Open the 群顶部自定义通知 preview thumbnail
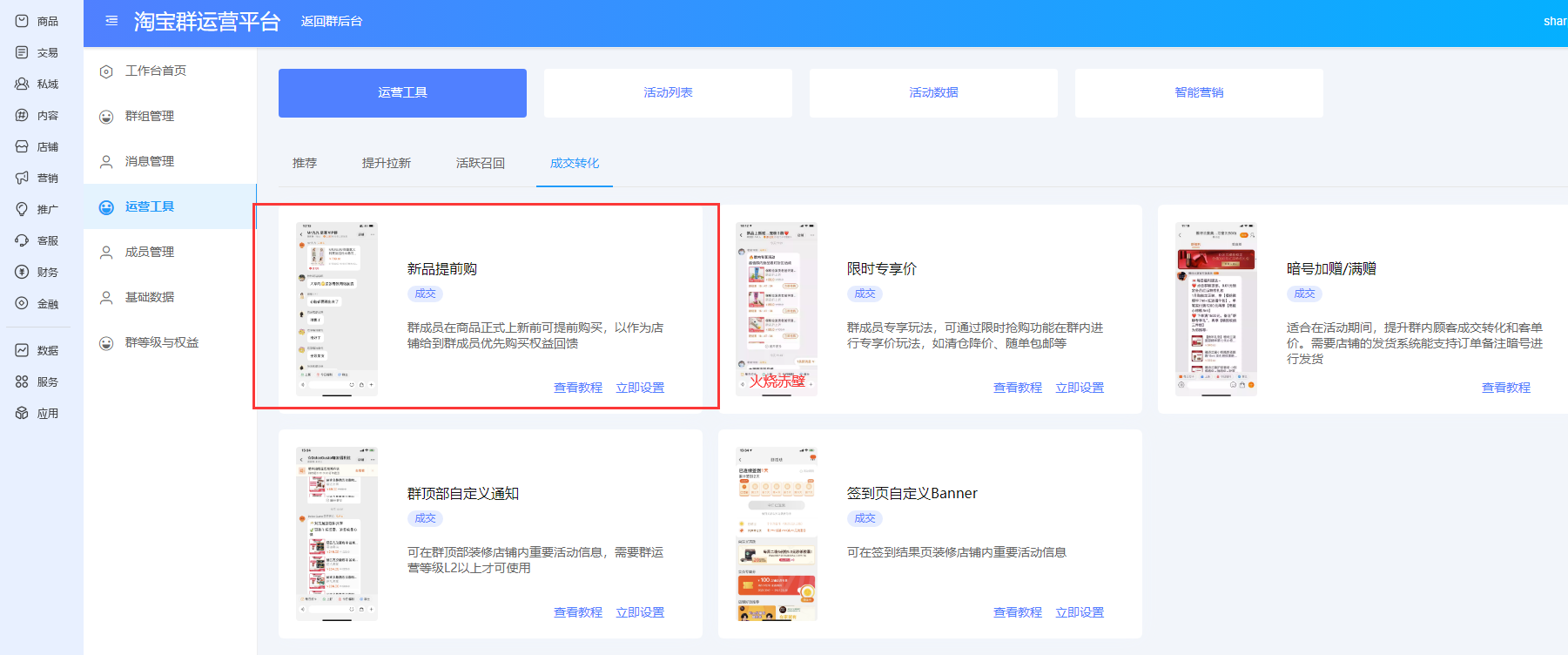This screenshot has width=1568, height=655. click(337, 534)
